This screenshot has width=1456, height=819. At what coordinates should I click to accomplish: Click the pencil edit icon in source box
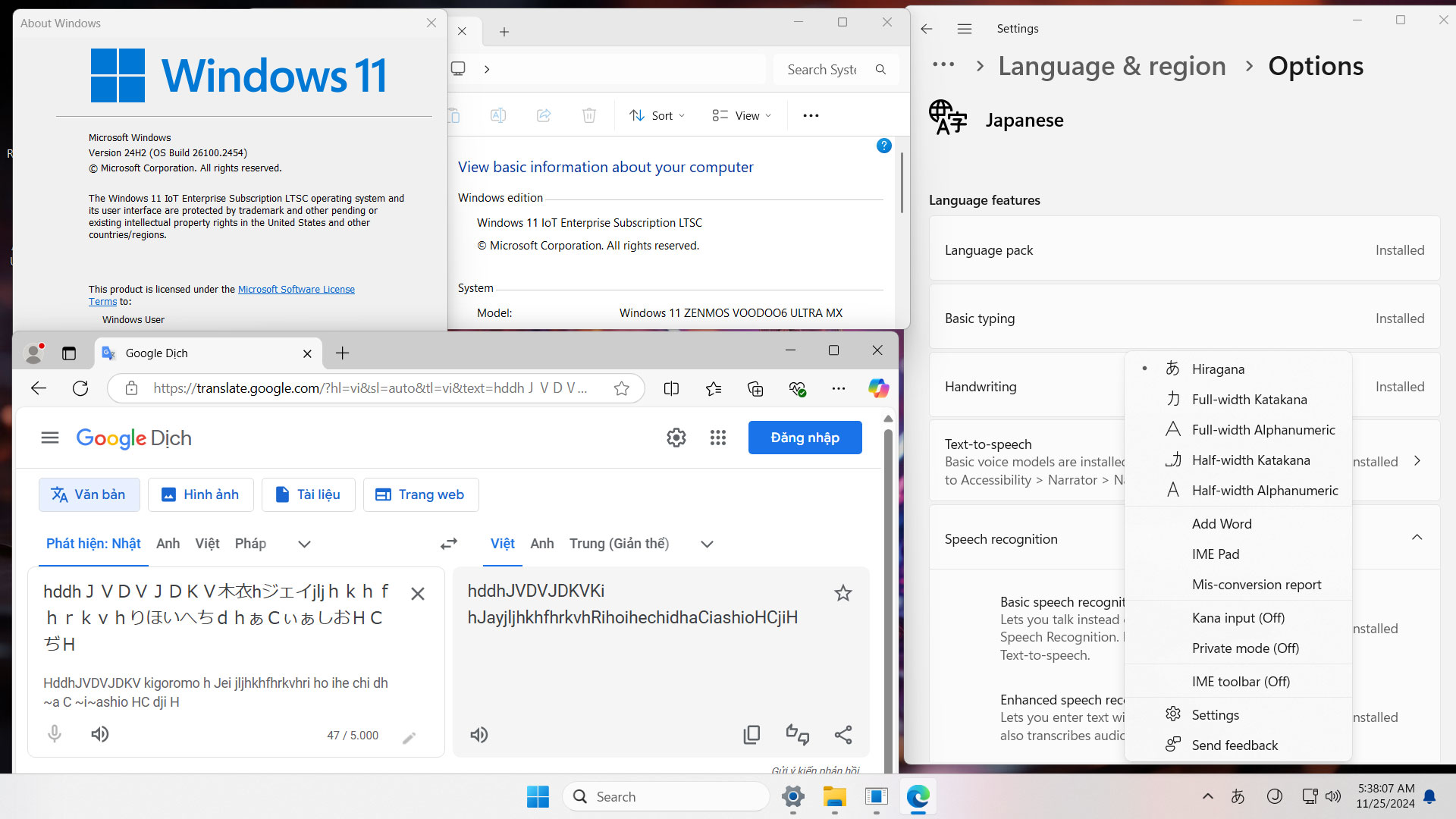pos(409,738)
